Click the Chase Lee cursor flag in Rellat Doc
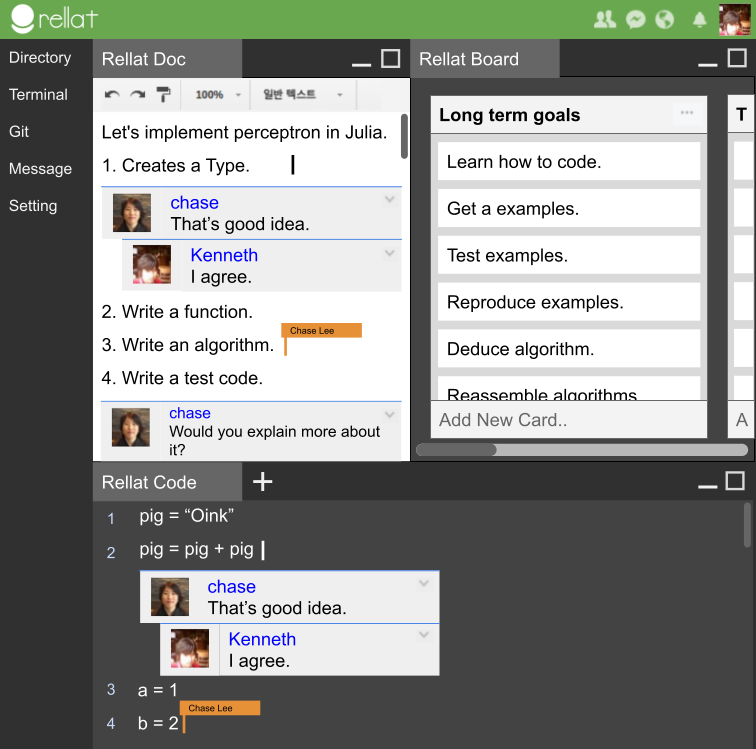Image resolution: width=756 pixels, height=749 pixels. [321, 330]
